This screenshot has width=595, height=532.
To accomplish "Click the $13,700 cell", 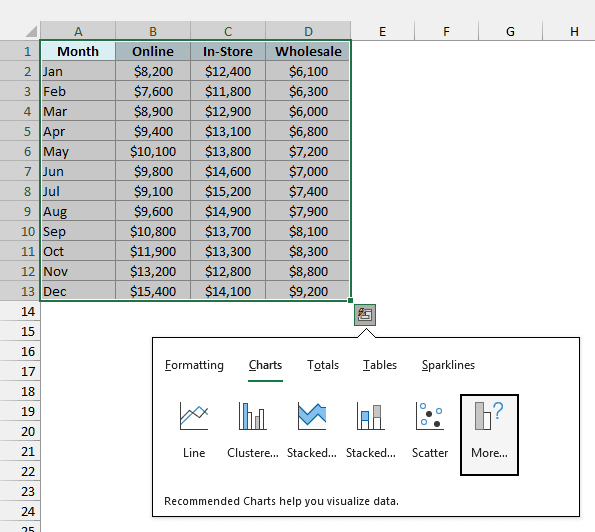I will point(228,231).
